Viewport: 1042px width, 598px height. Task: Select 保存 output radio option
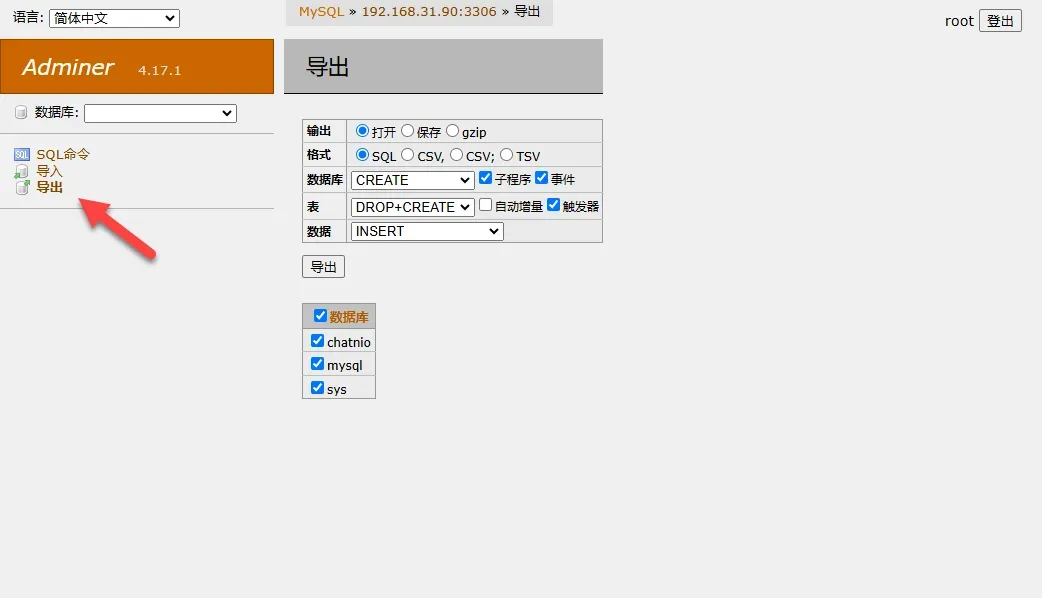coord(408,131)
